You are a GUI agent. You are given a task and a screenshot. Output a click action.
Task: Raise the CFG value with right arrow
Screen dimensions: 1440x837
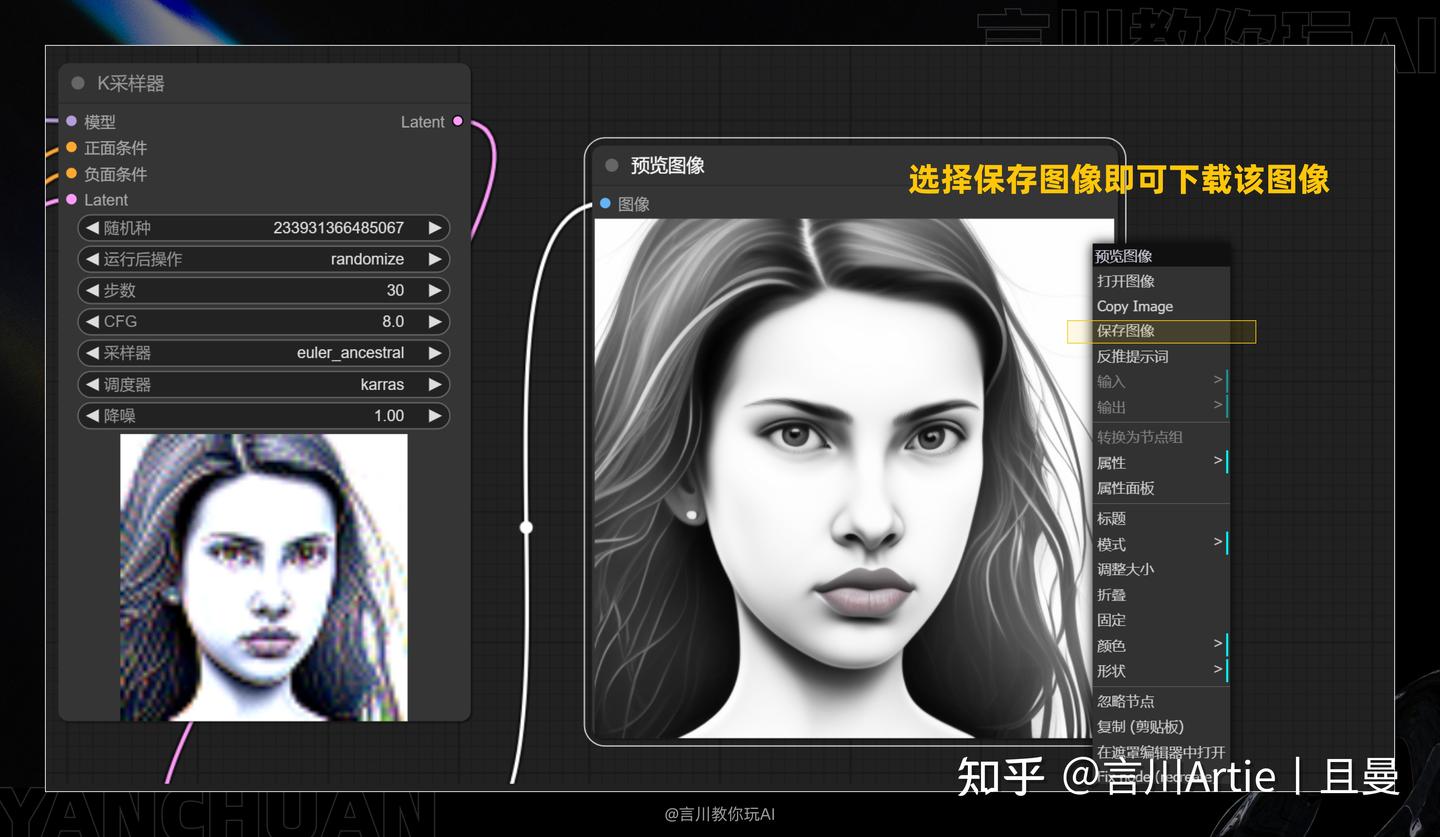pos(435,322)
